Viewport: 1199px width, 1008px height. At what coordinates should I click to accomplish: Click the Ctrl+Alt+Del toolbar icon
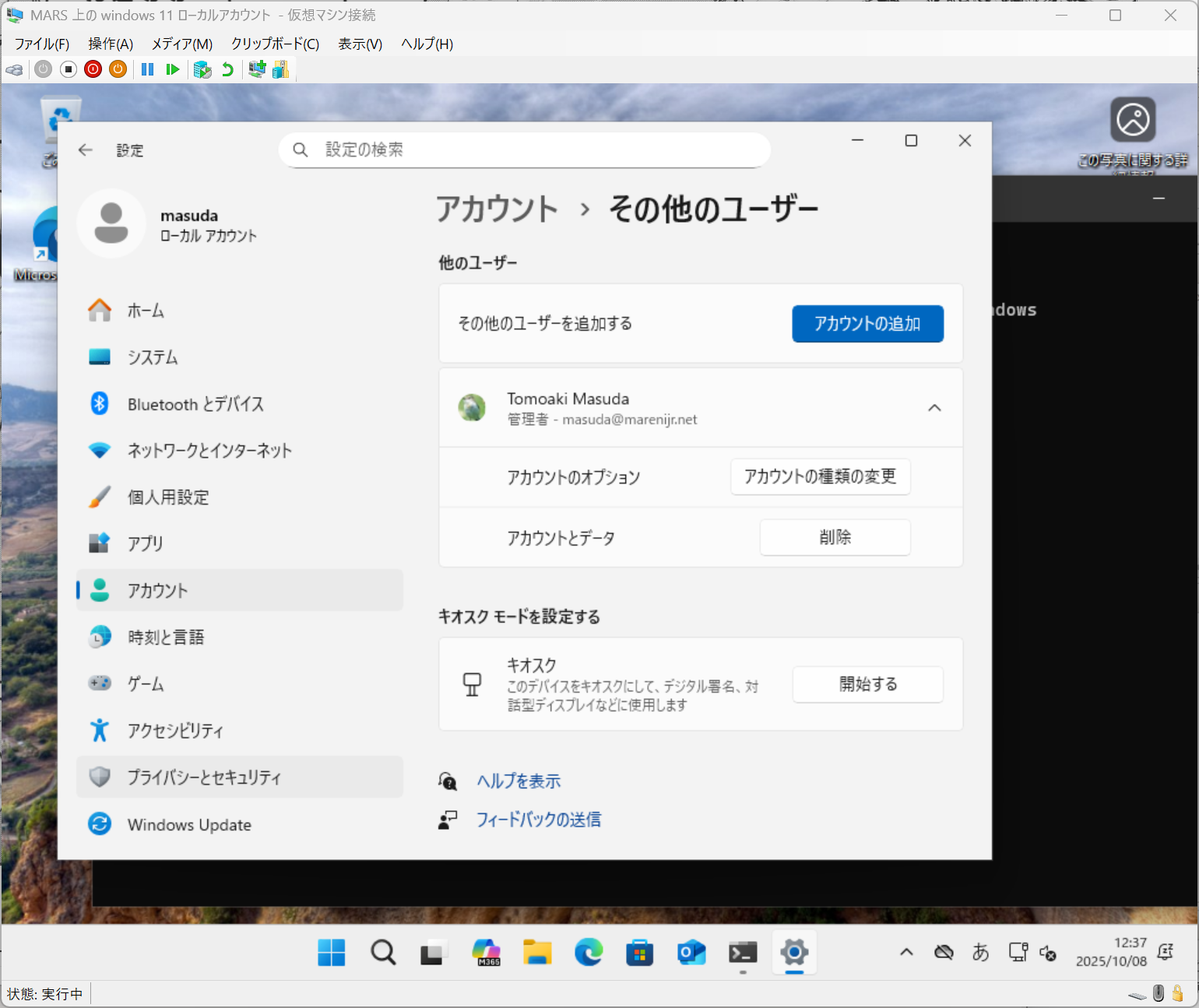14,70
